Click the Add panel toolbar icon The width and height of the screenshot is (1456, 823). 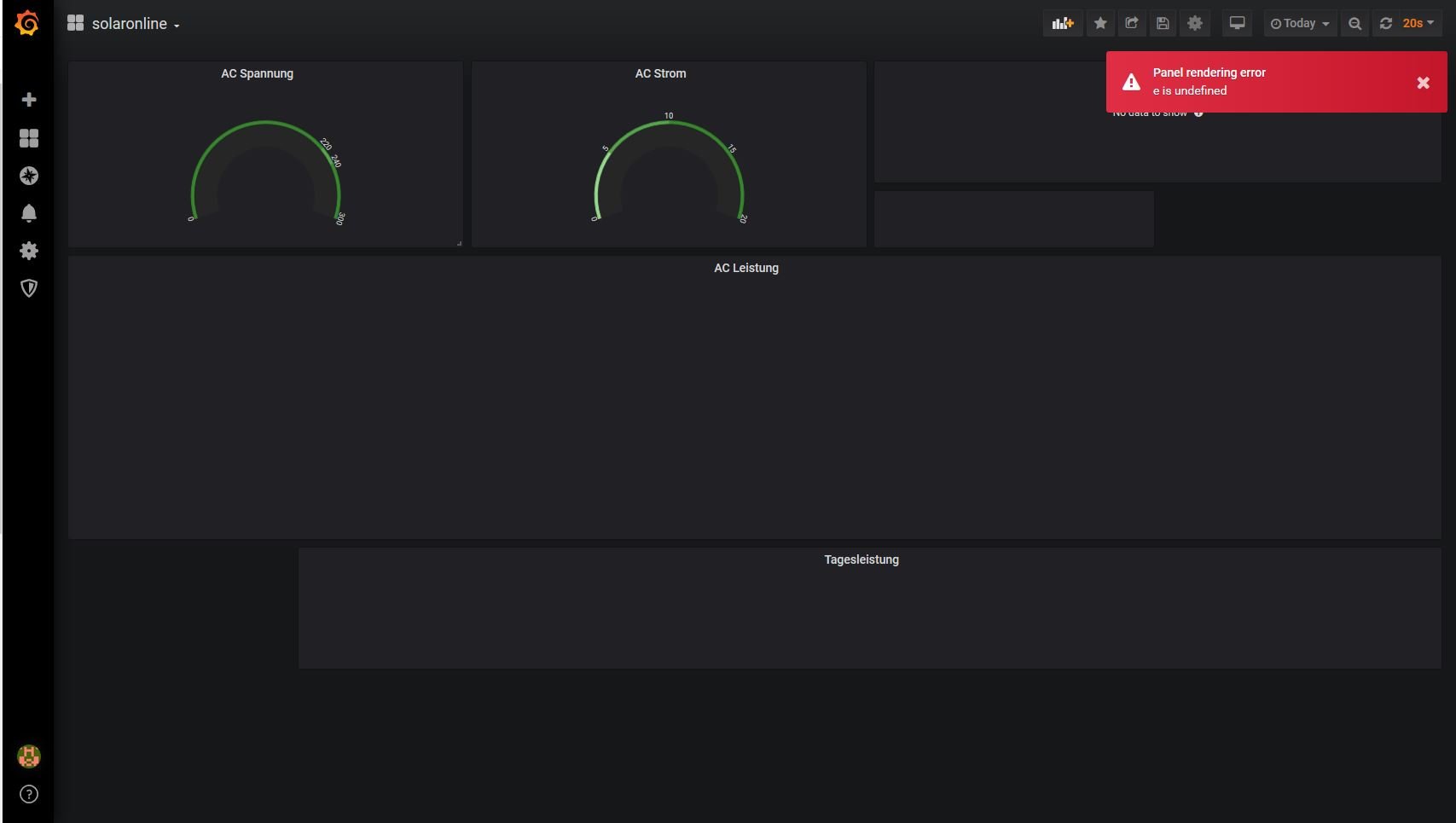(1063, 24)
